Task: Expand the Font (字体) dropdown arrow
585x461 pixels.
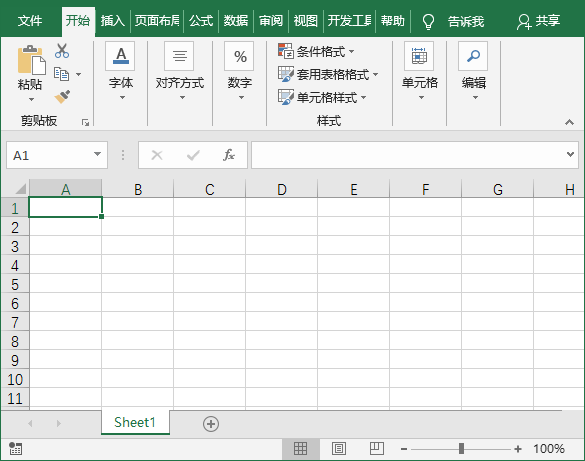Action: click(122, 98)
